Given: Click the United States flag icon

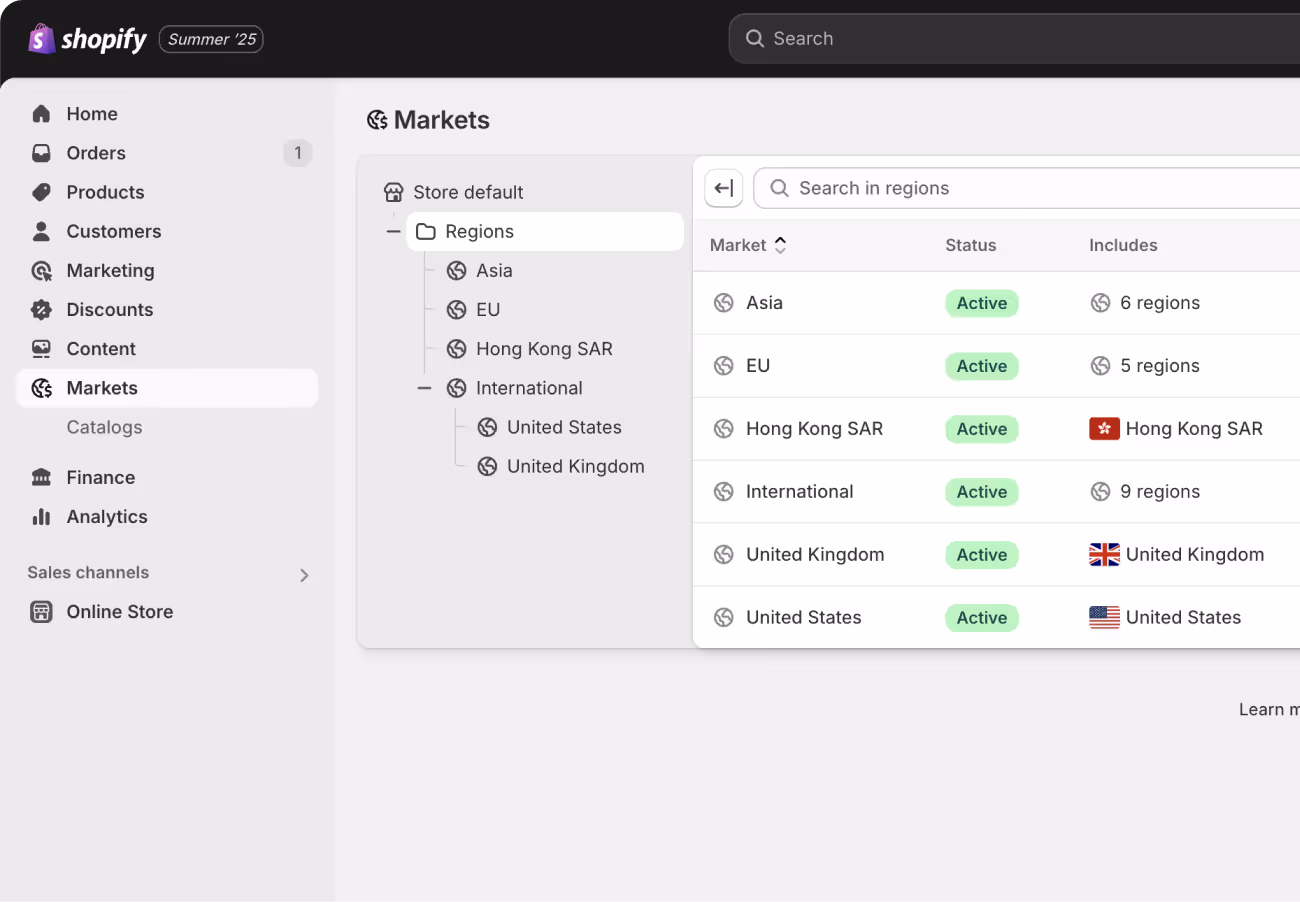Looking at the screenshot, I should [x=1104, y=618].
